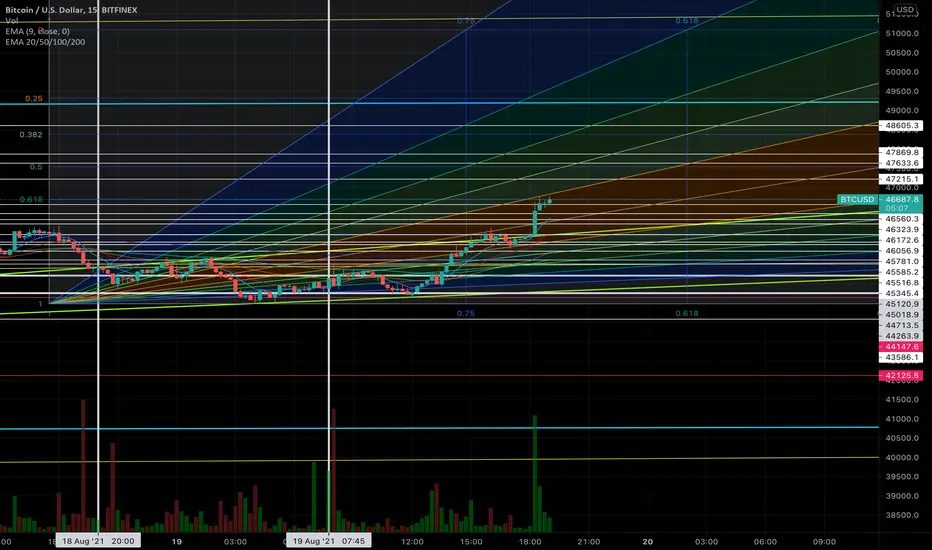Screen dimensions: 932x550
Task: Click the 47633.6 price label
Action: tap(901, 163)
